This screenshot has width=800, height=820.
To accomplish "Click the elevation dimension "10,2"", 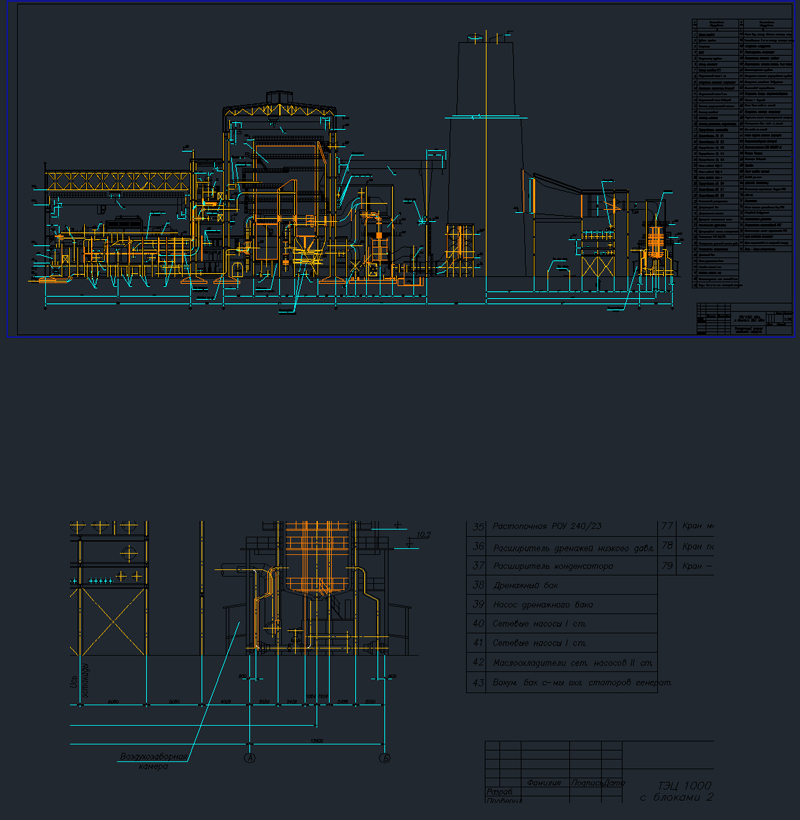I will [x=423, y=533].
